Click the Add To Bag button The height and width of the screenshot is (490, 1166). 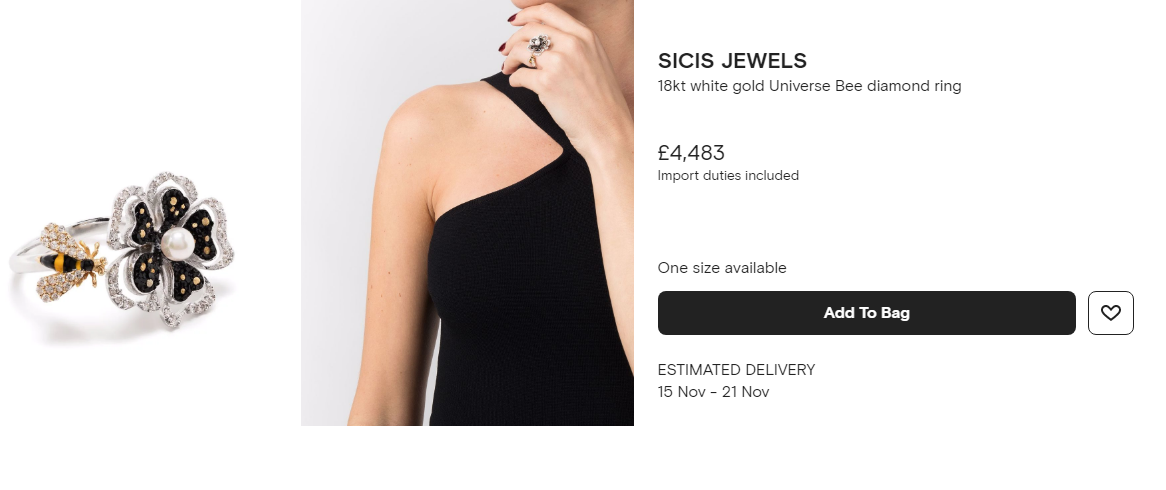click(x=866, y=313)
